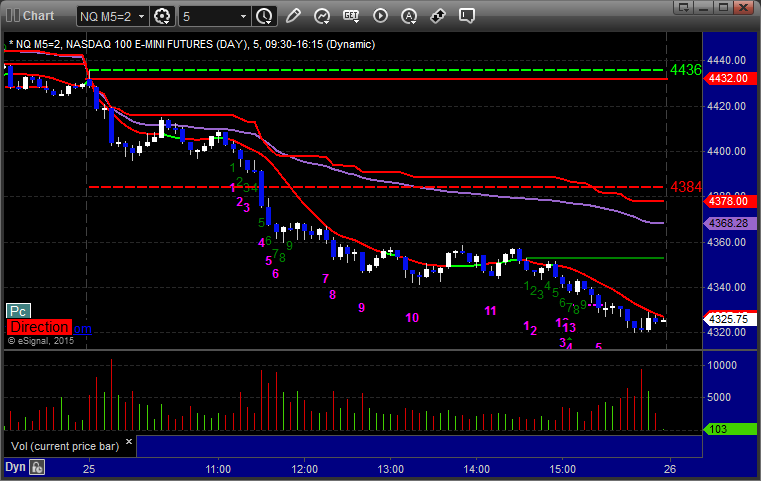Toggle the Dyn lock icon

(38, 466)
